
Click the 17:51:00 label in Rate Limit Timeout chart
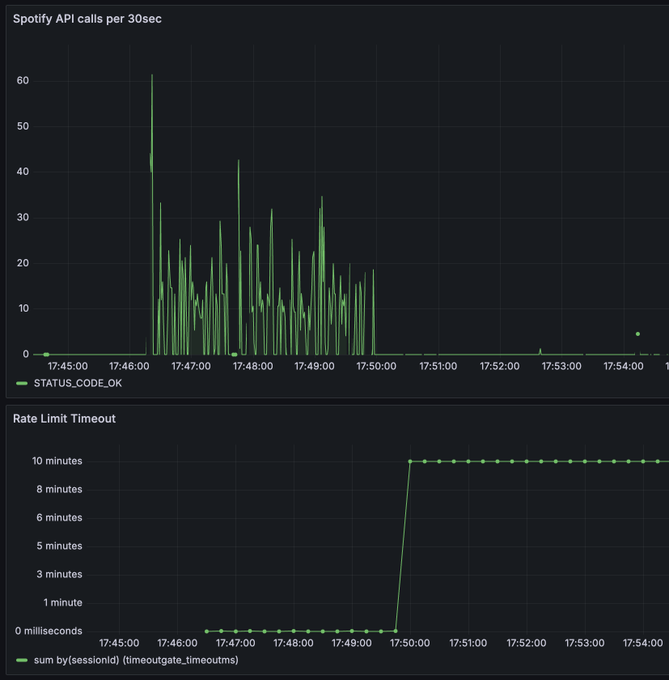point(468,643)
